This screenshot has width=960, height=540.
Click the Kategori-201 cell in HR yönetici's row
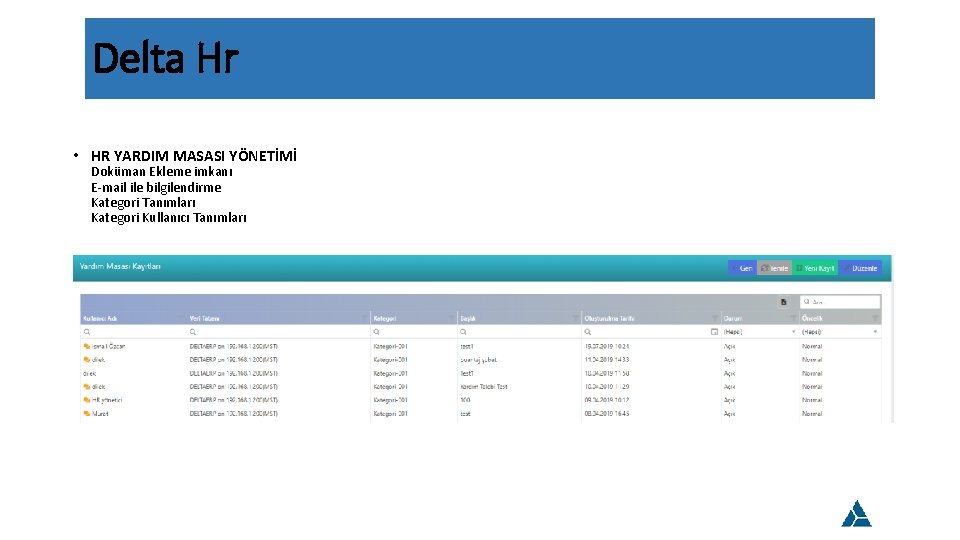pyautogui.click(x=391, y=400)
